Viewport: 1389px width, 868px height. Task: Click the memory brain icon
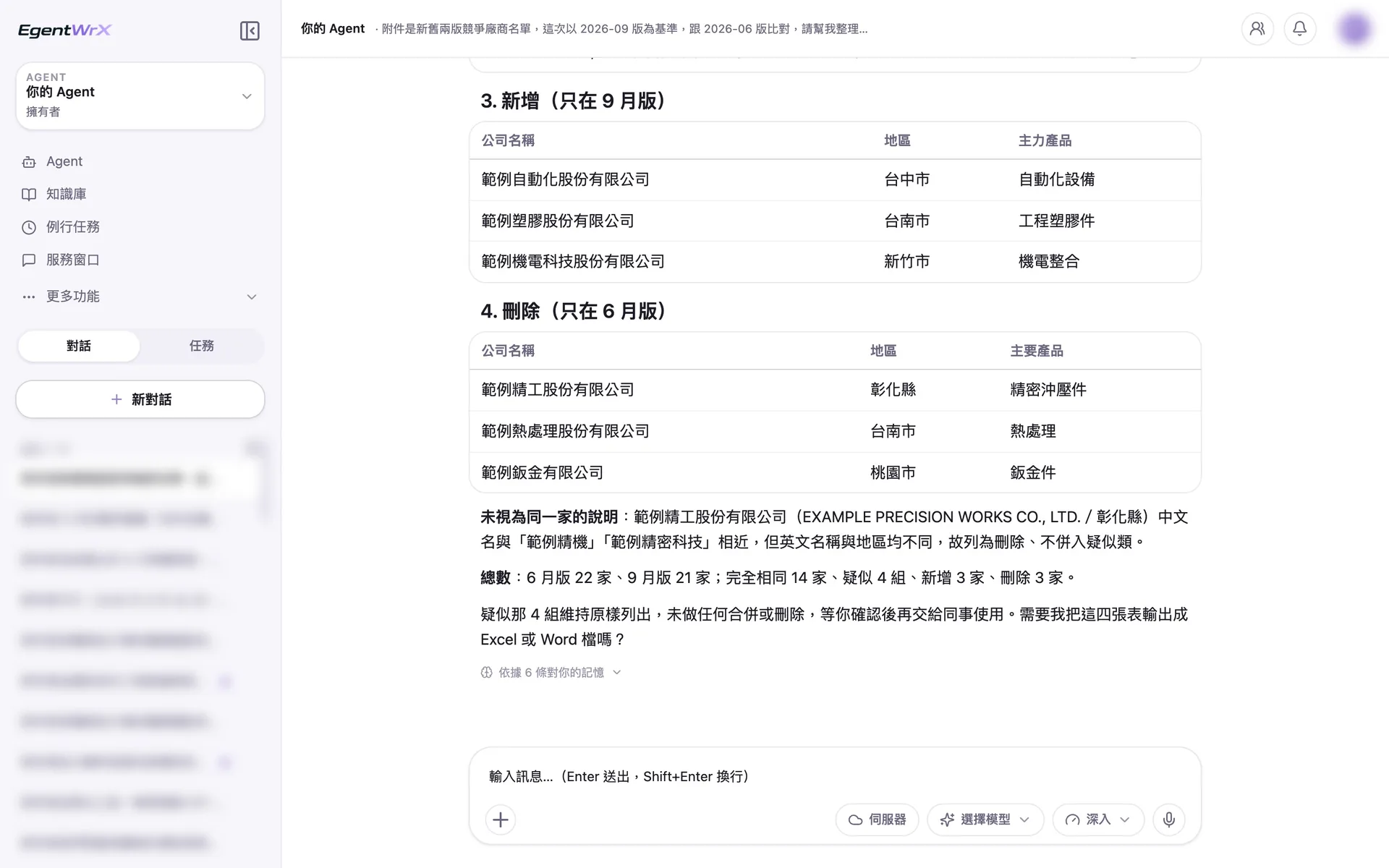(x=487, y=673)
